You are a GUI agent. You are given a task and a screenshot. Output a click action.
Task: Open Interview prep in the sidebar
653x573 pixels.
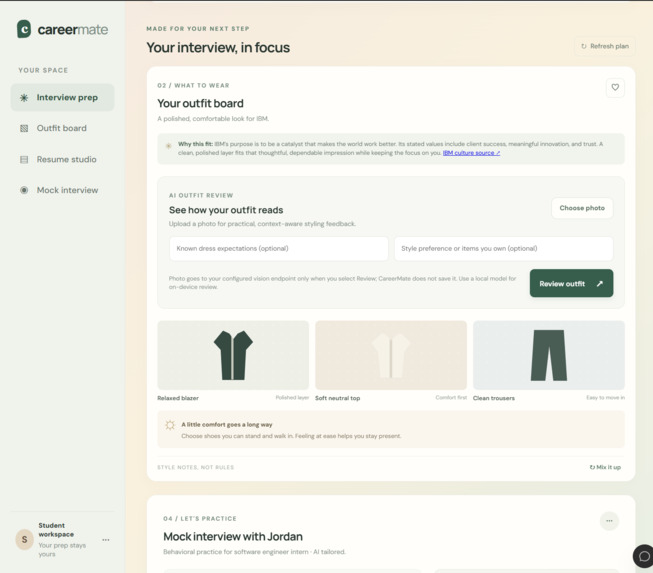click(x=62, y=97)
